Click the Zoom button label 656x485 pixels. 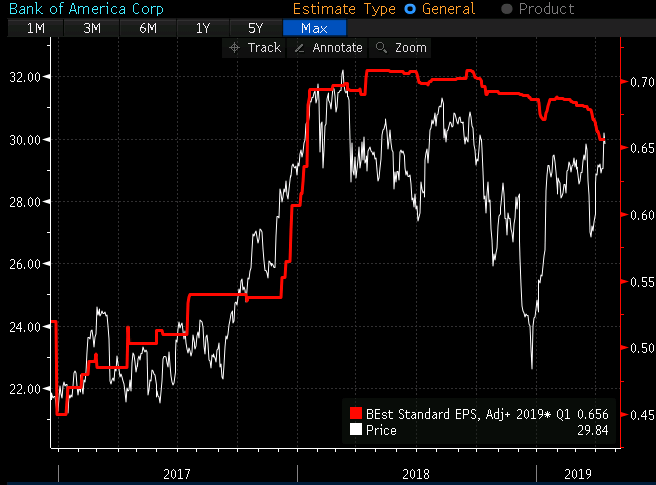click(x=411, y=48)
